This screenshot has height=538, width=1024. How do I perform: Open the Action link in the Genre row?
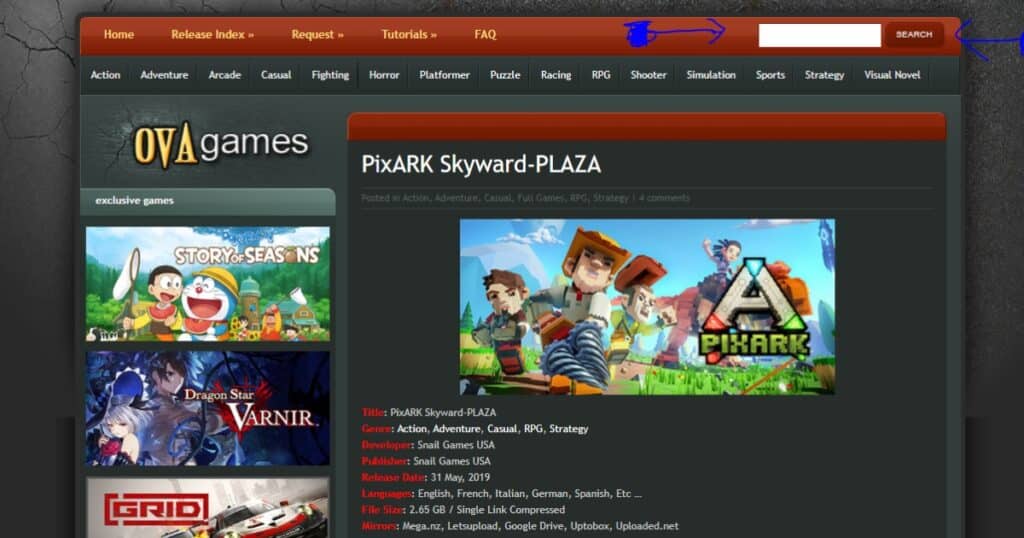411,429
